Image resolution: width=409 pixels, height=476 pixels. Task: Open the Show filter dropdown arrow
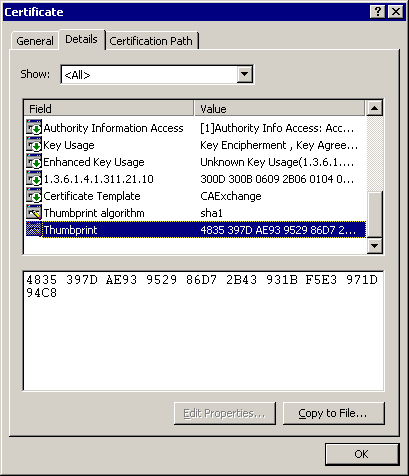245,74
